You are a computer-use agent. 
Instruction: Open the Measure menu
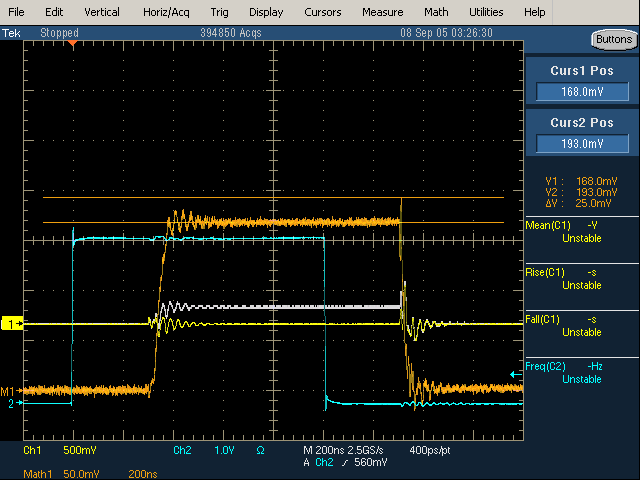tap(382, 12)
